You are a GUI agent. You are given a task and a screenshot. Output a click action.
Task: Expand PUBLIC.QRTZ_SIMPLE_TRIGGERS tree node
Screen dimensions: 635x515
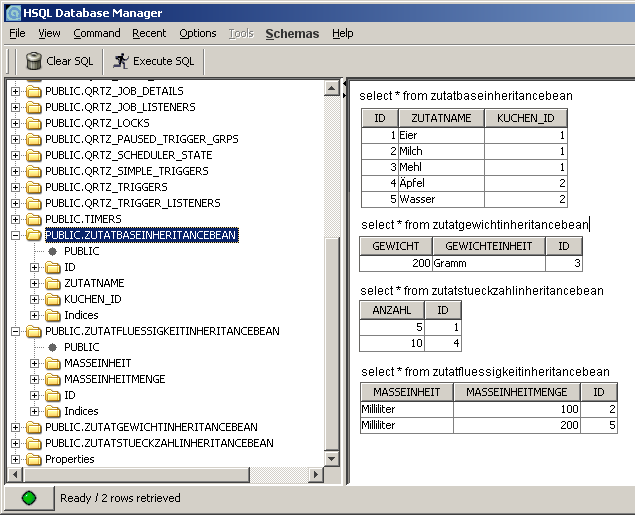(x=15, y=171)
